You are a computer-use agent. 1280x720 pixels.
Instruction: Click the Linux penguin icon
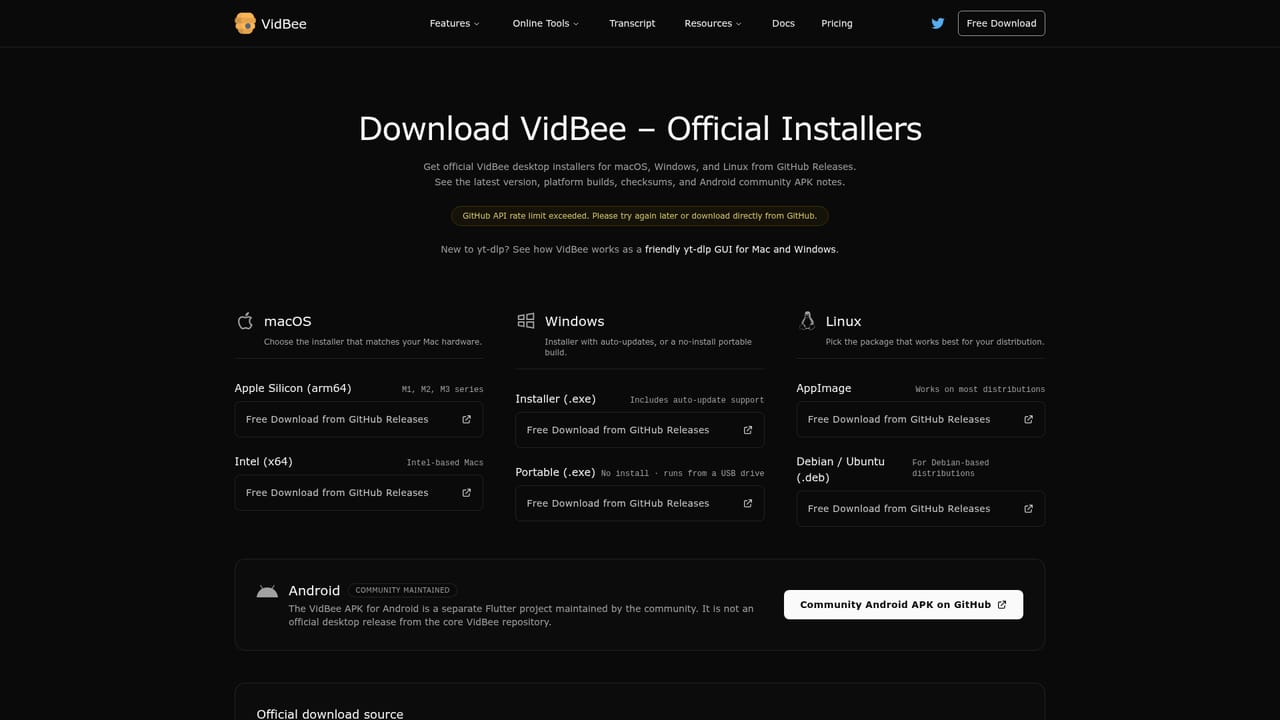tap(807, 321)
